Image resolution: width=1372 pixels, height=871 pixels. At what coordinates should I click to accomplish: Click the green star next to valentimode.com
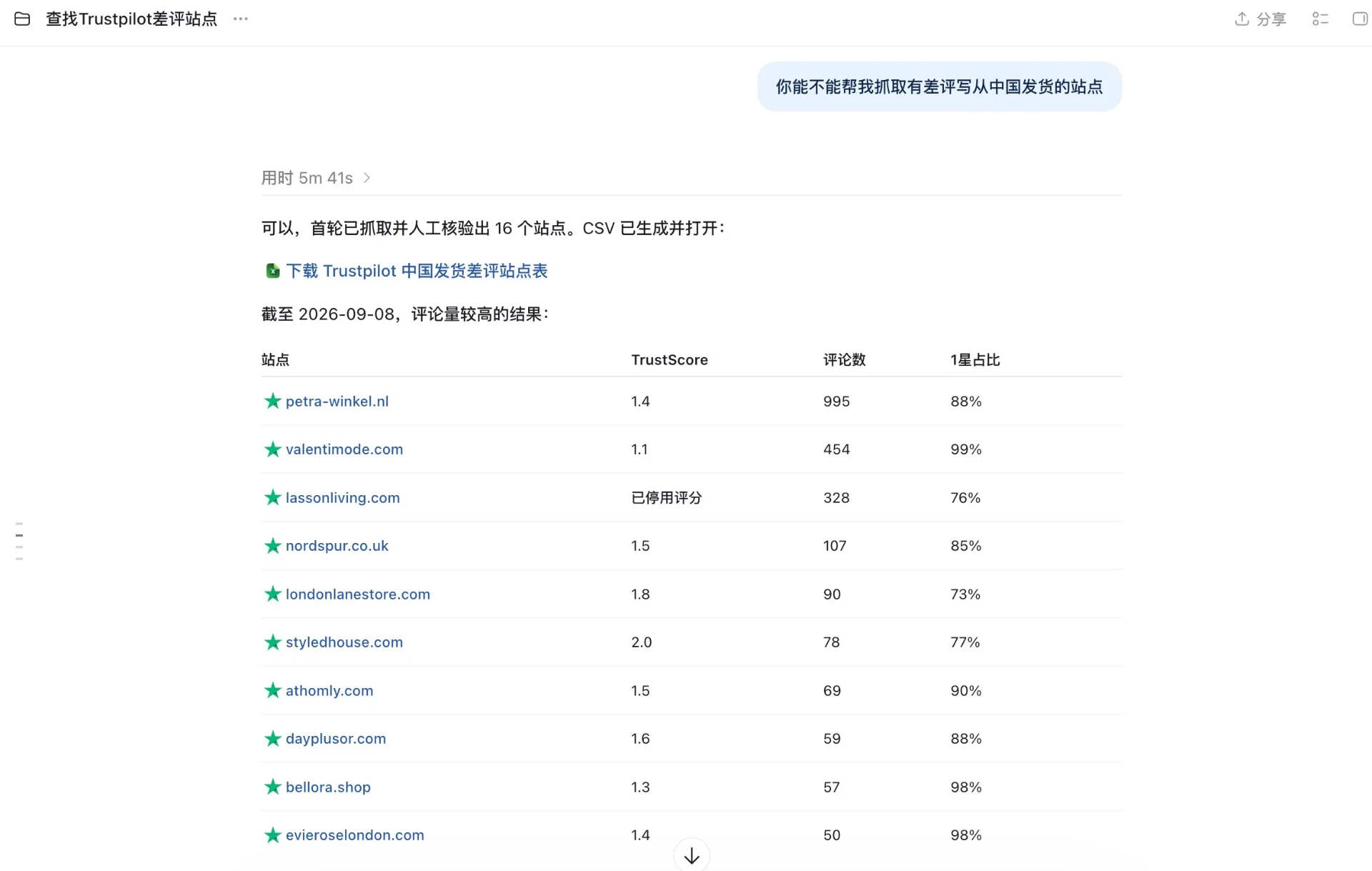click(x=272, y=449)
